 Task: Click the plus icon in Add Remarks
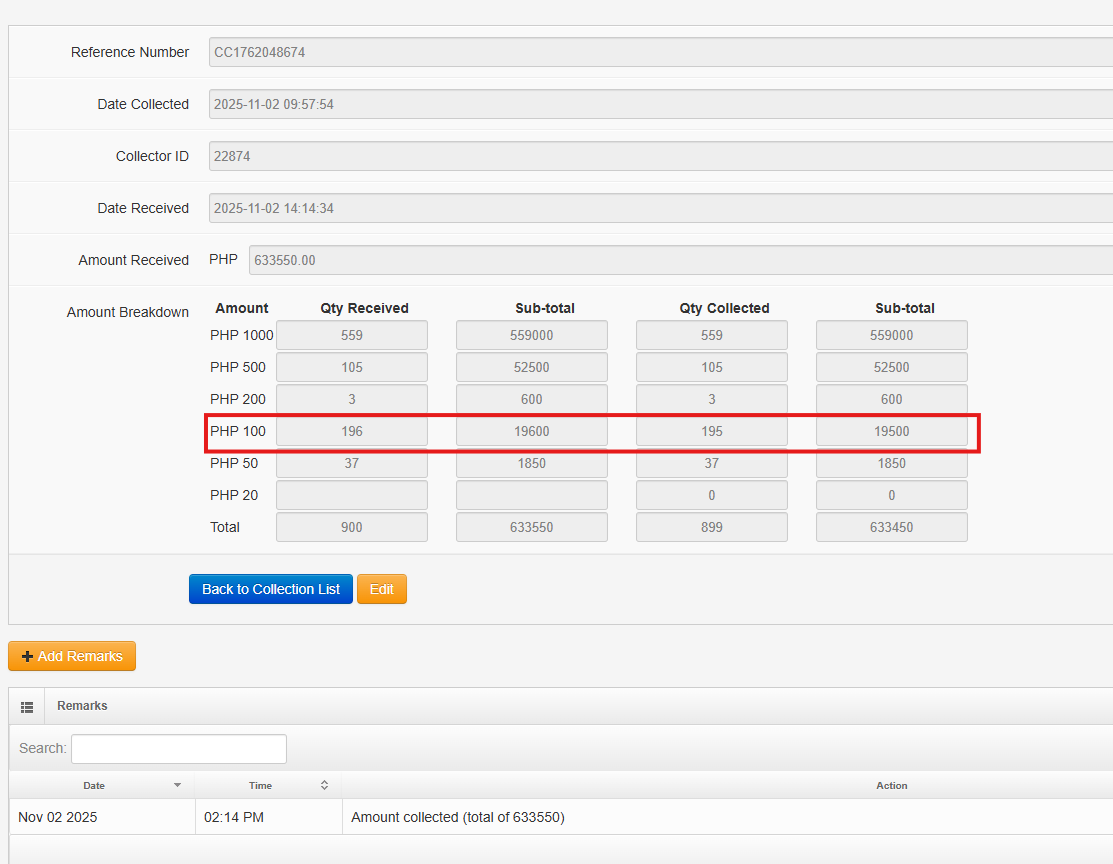(27, 657)
